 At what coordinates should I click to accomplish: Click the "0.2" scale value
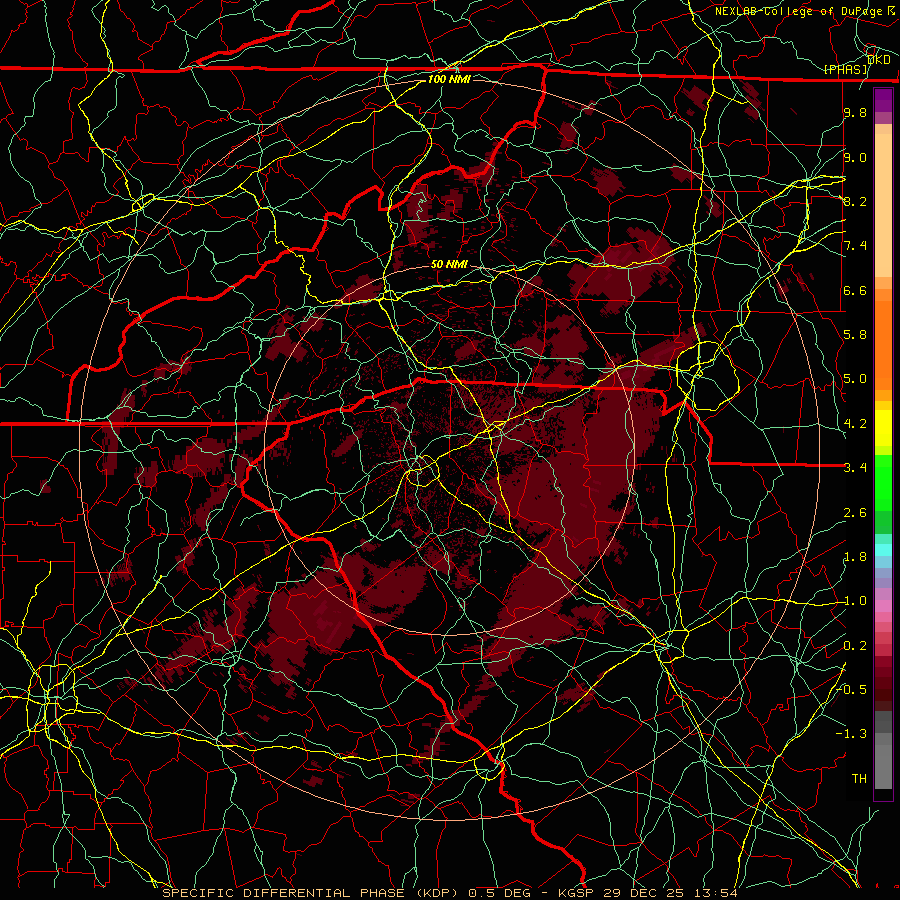point(855,646)
